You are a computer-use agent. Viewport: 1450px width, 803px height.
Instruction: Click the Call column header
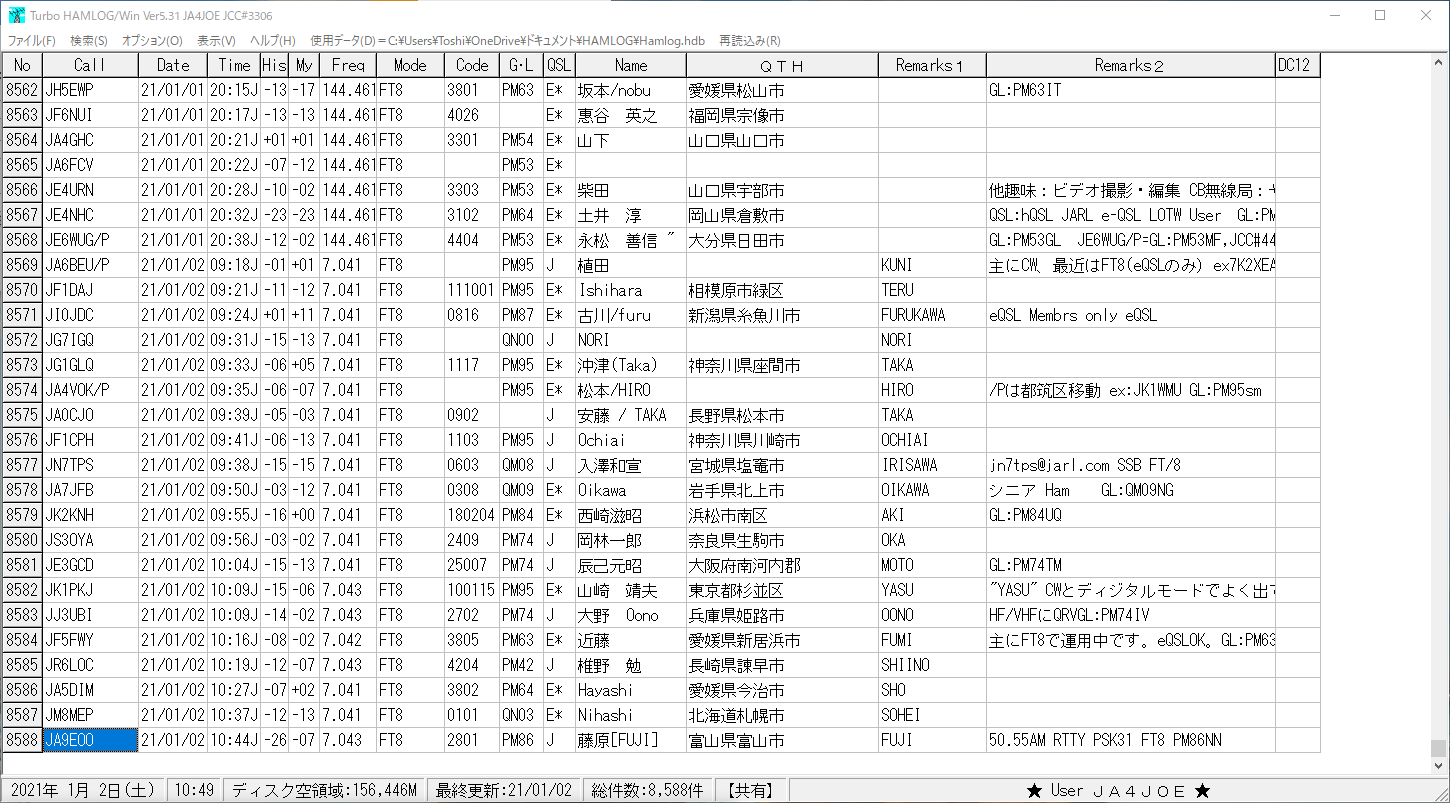(90, 65)
